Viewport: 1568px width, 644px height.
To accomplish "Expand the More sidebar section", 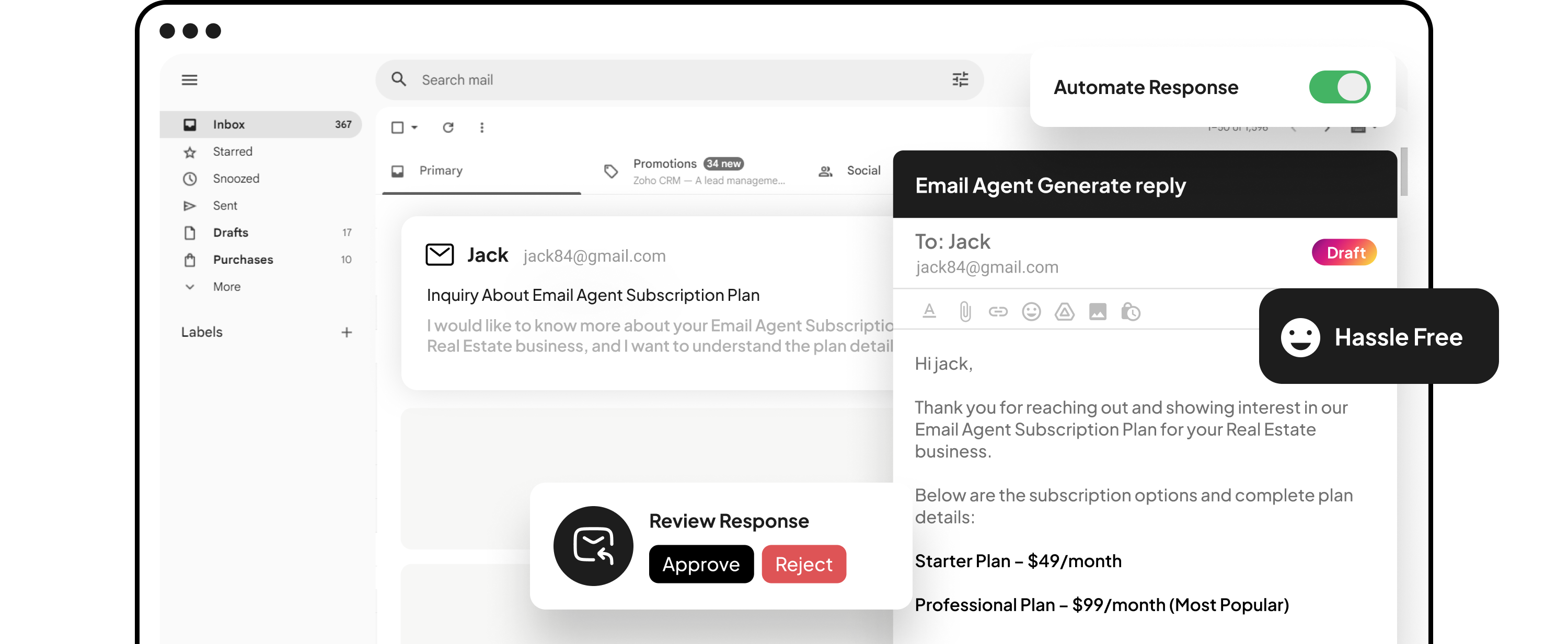I will coord(226,286).
